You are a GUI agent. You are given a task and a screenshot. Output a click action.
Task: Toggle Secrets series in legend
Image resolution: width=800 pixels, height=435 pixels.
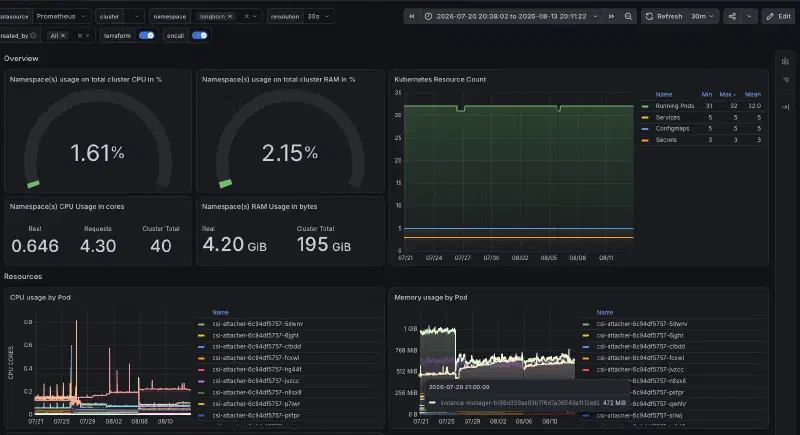tap(666, 140)
